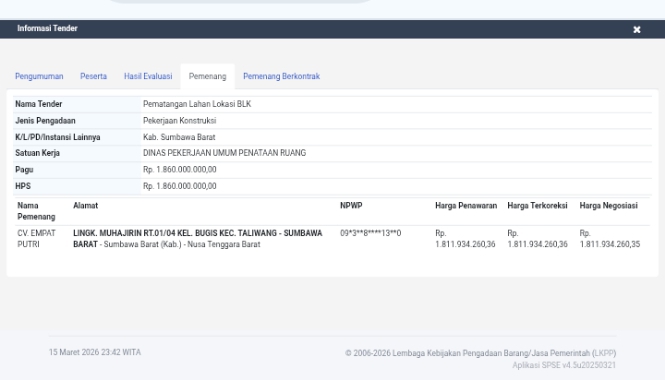The height and width of the screenshot is (380, 665).
Task: Click 'Kab. Sumbawa Barat' value
Action: 179,137
